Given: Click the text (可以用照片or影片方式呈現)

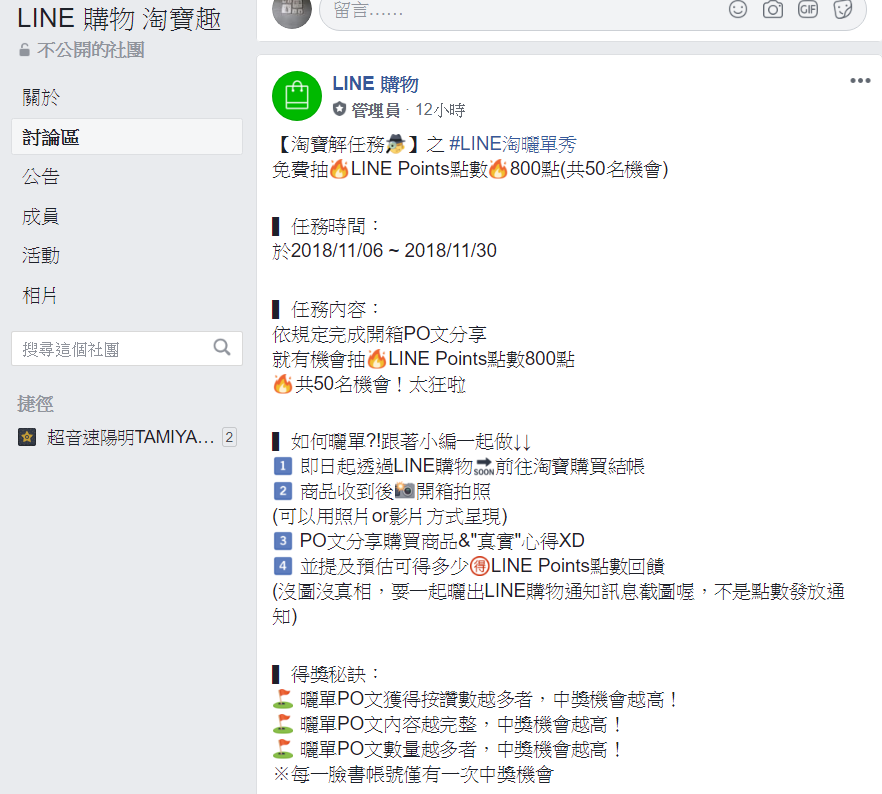Looking at the screenshot, I should pyautogui.click(x=390, y=516).
